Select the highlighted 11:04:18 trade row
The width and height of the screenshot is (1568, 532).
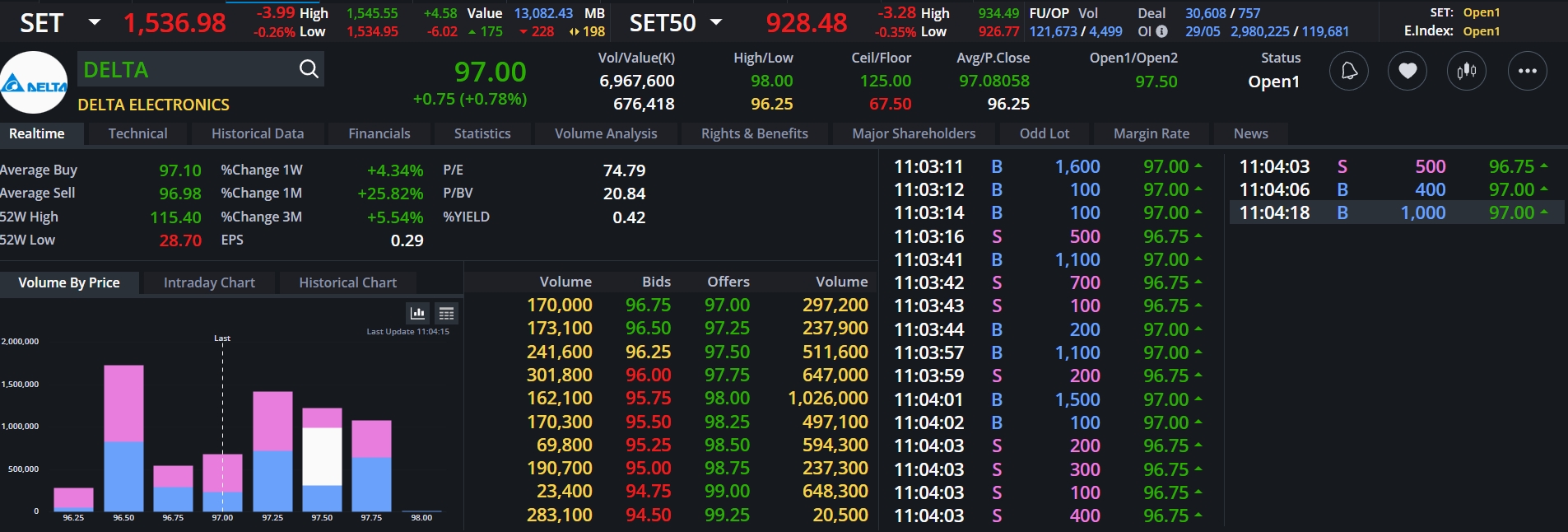[1397, 212]
